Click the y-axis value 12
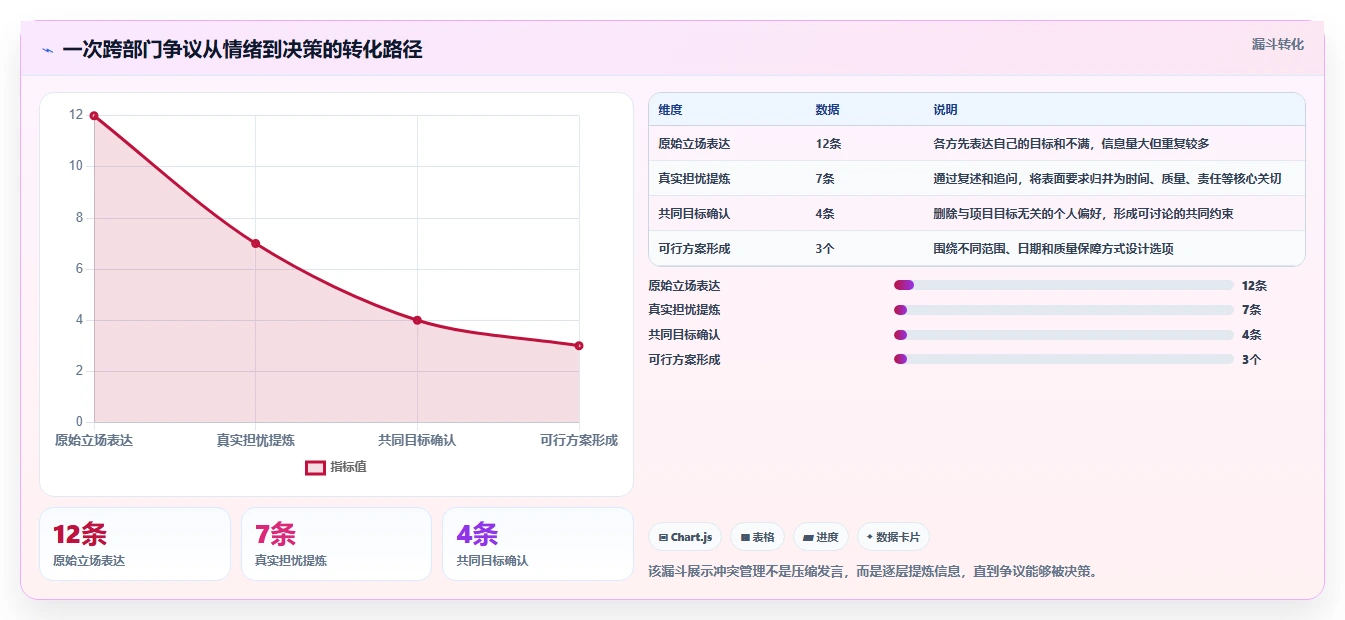This screenshot has height=620, width=1345. coord(76,115)
